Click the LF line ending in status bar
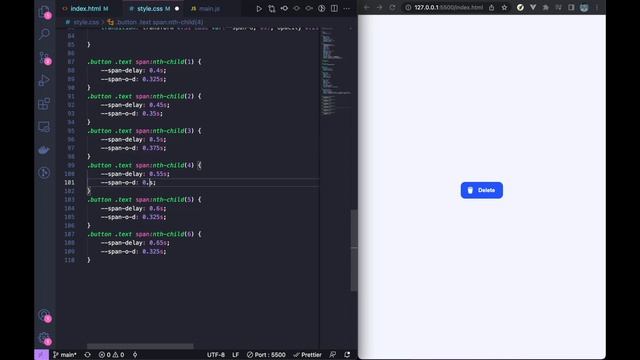The width and height of the screenshot is (640, 360). point(236,355)
